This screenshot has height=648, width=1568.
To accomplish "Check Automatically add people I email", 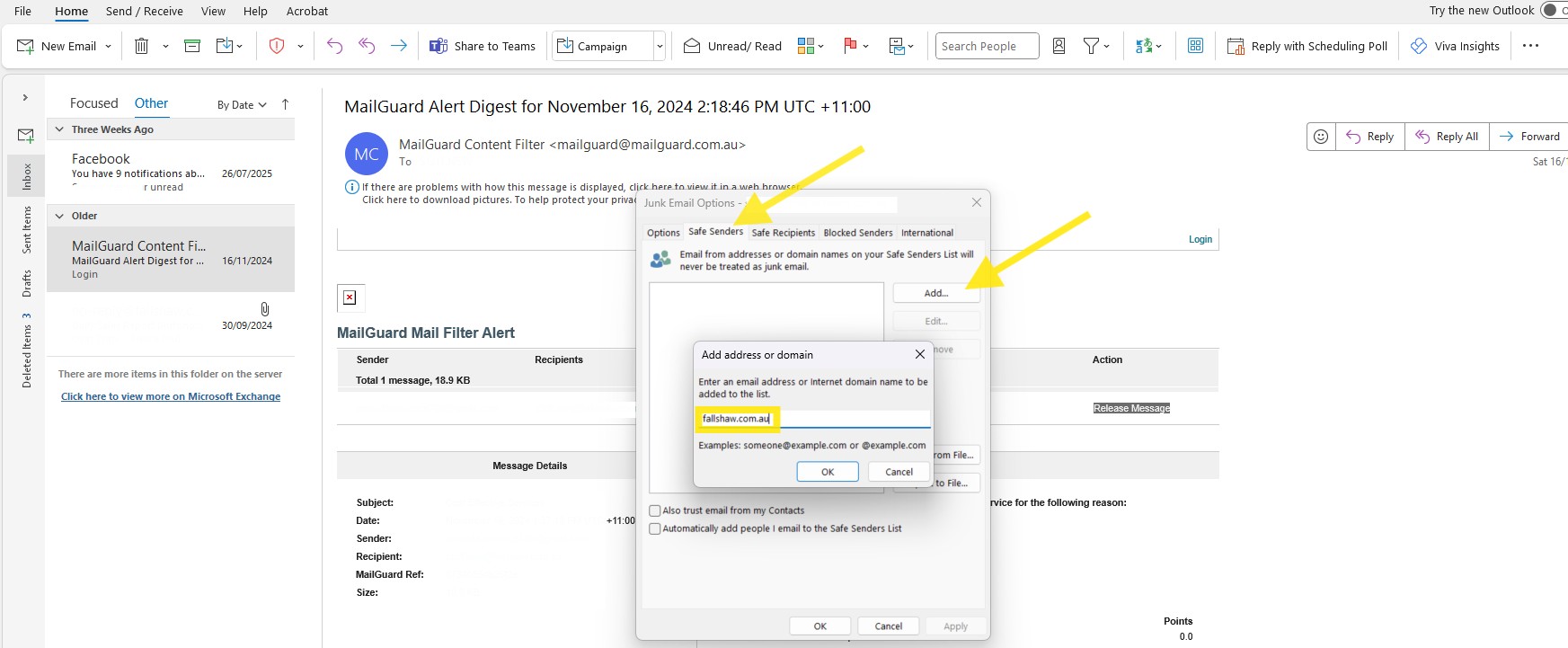I will (655, 528).
